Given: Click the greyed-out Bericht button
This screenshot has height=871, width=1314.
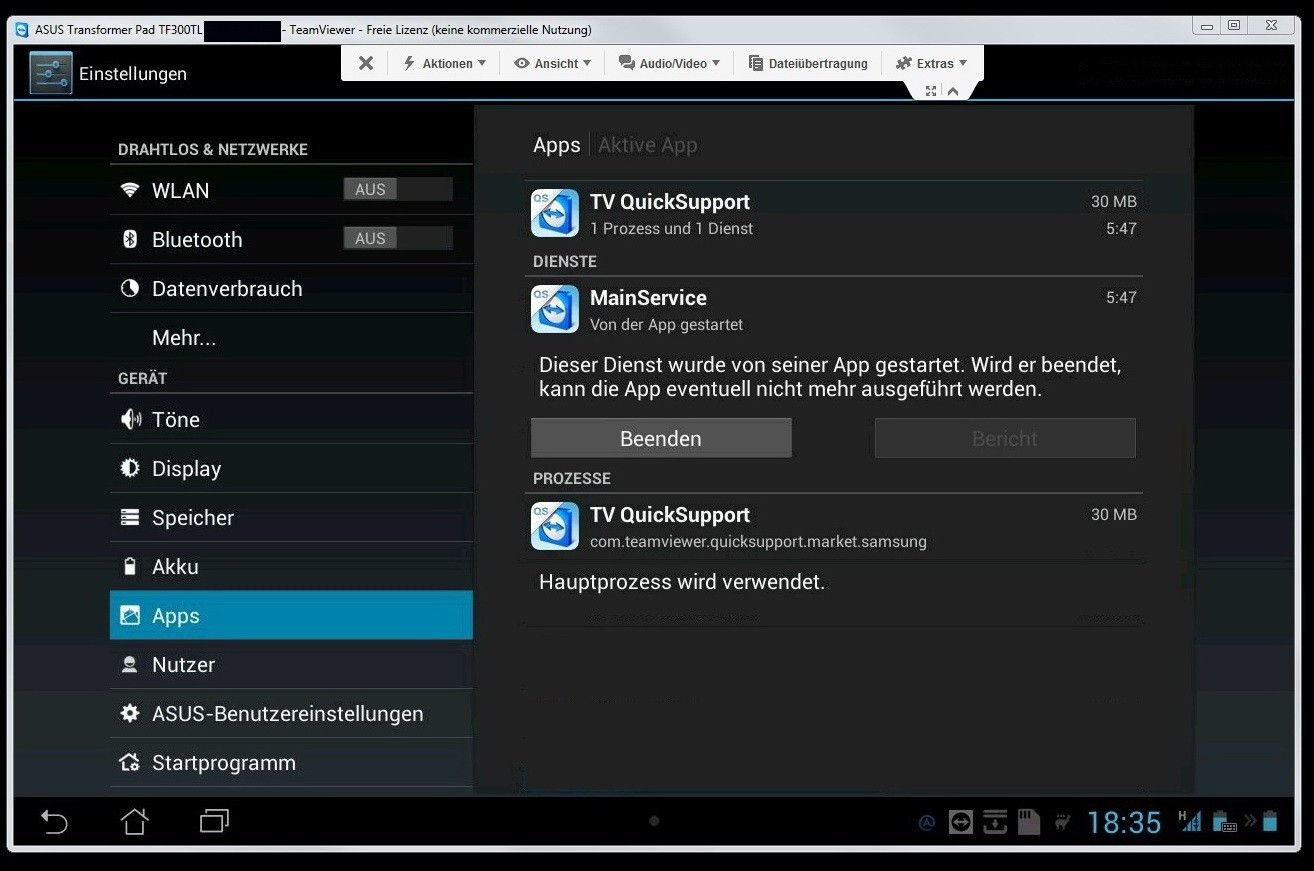Looking at the screenshot, I should (x=1005, y=438).
